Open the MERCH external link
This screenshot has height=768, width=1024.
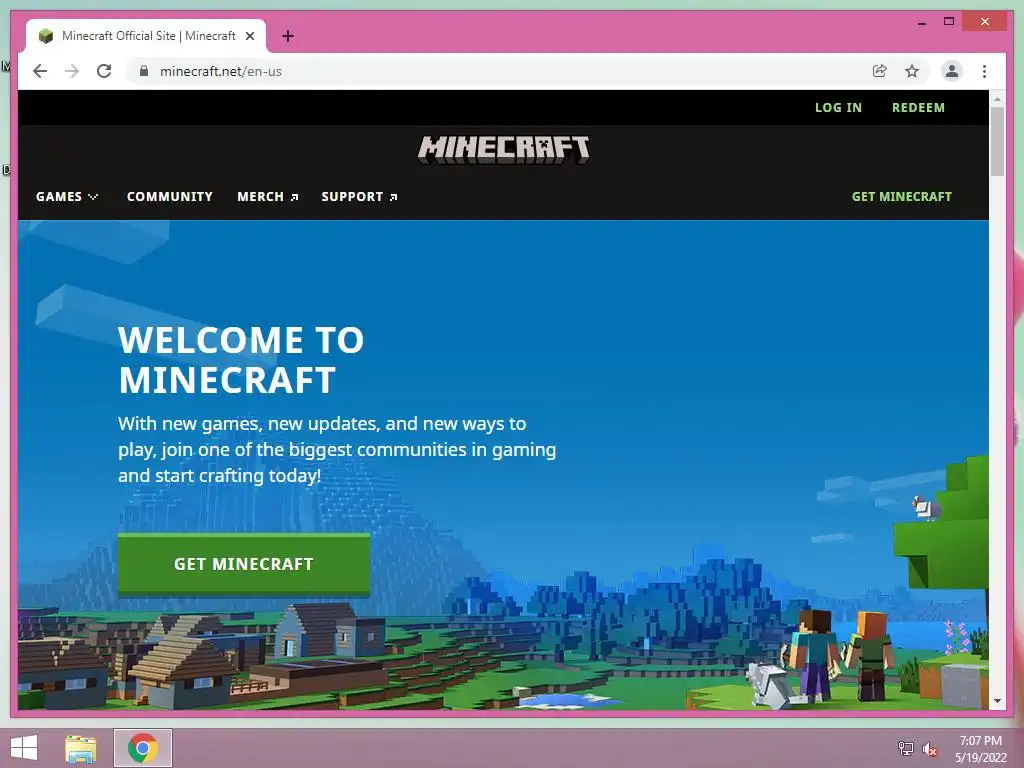(x=268, y=197)
